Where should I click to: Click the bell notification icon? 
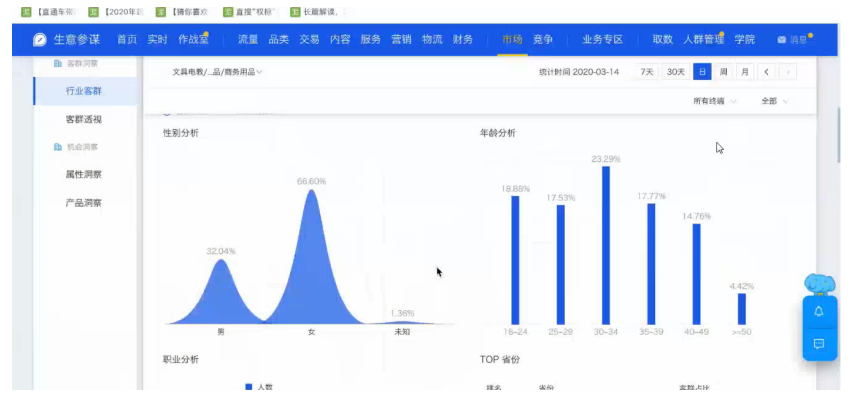click(x=819, y=312)
